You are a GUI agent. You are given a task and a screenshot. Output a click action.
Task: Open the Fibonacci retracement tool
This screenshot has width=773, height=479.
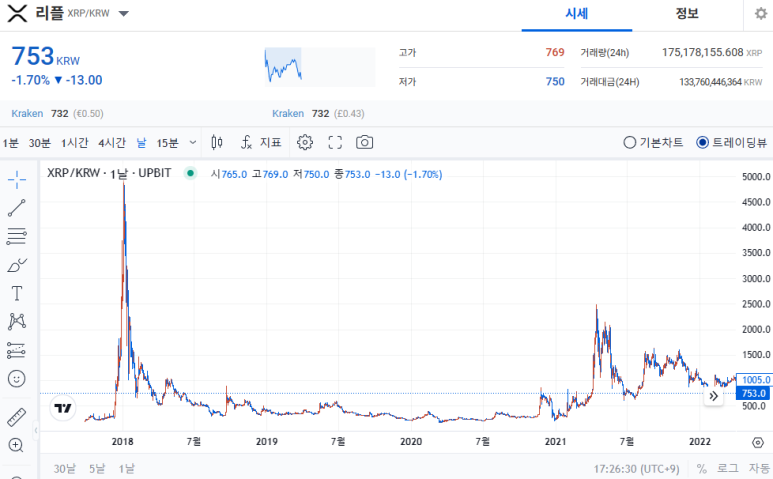pyautogui.click(x=17, y=237)
